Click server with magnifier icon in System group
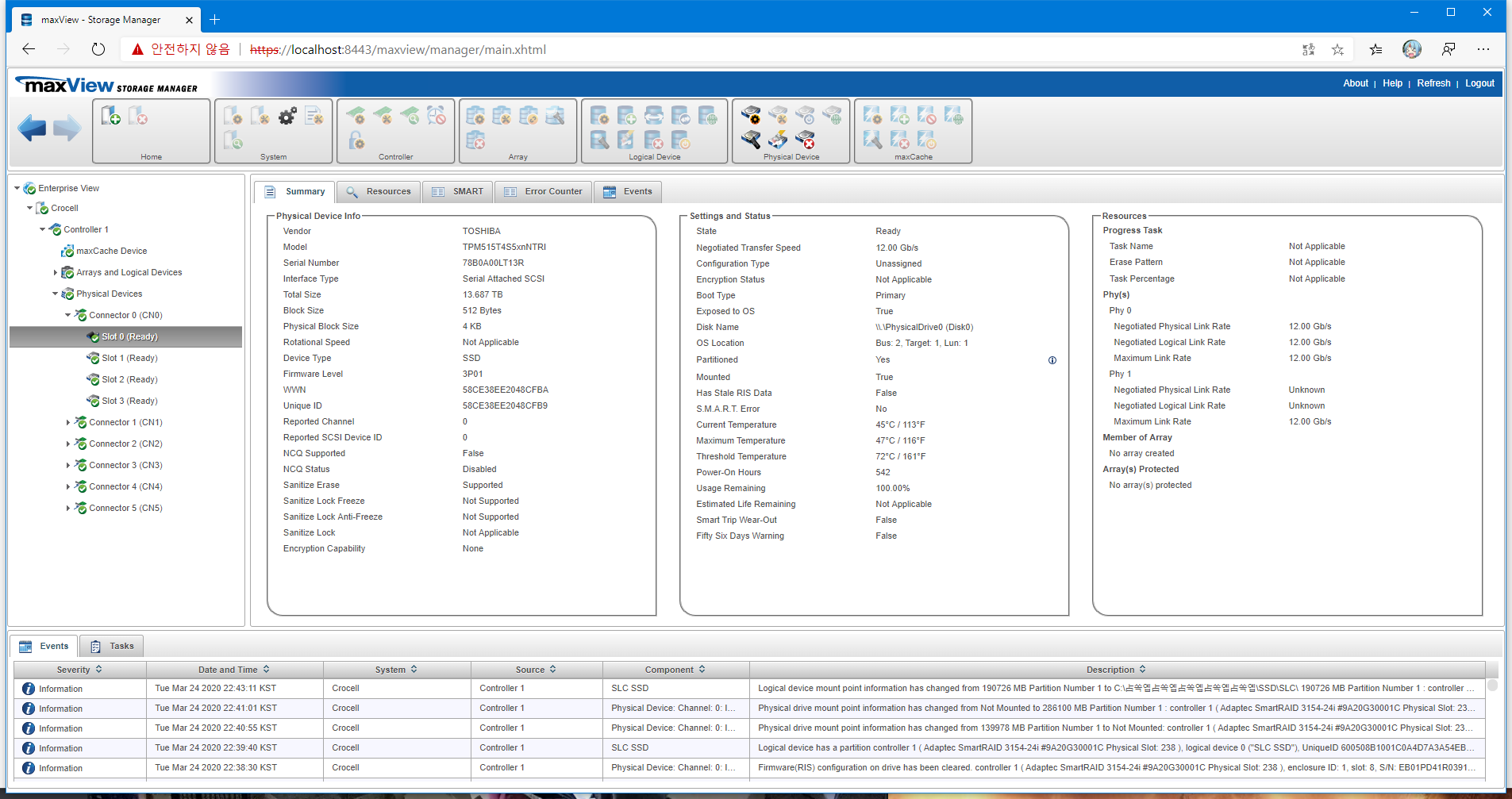 pyautogui.click(x=233, y=140)
